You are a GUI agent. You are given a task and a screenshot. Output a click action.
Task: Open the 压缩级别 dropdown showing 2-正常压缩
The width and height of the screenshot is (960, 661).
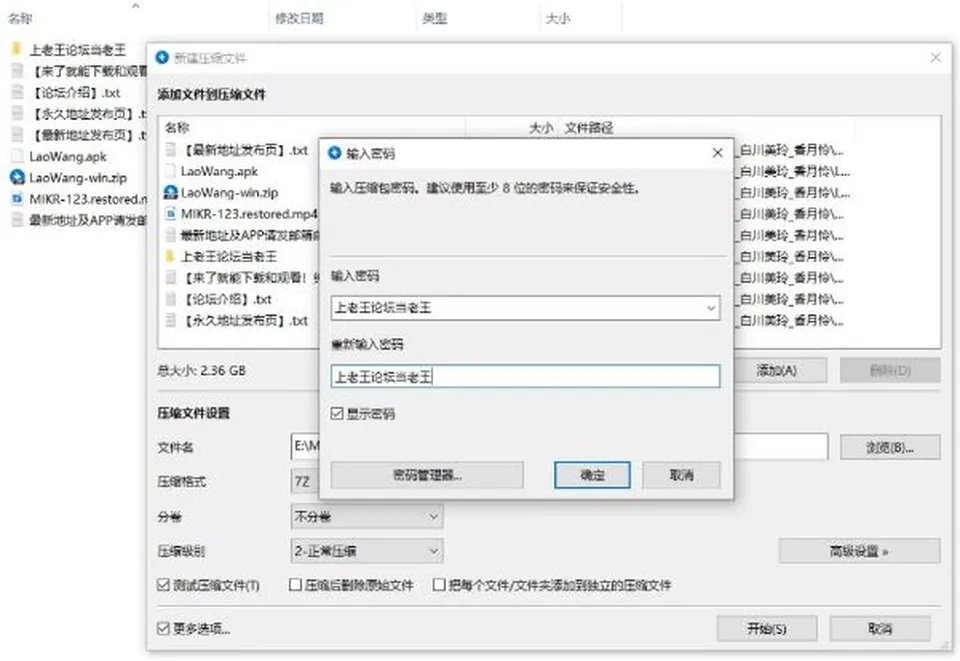[x=367, y=551]
